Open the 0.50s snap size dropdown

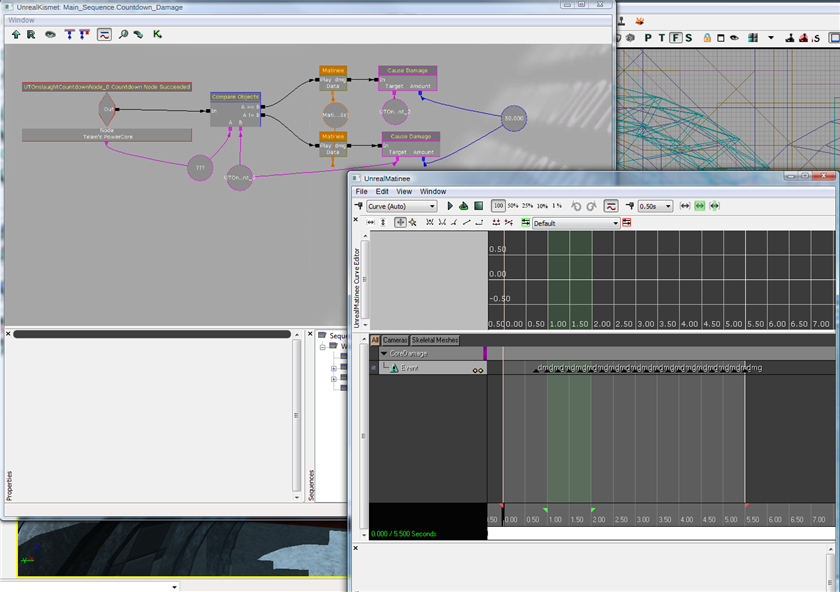coord(655,206)
